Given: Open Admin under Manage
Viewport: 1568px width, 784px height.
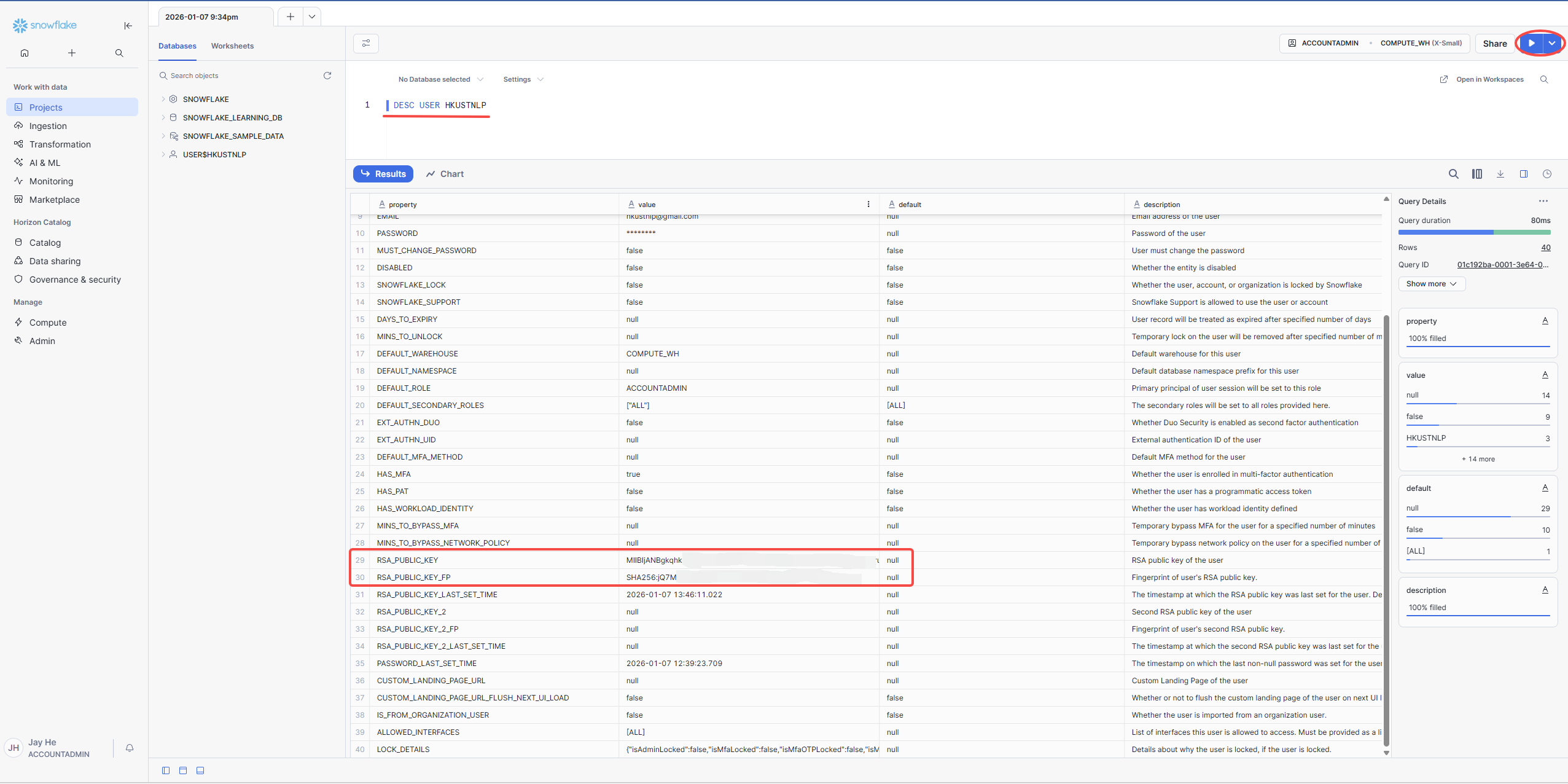Looking at the screenshot, I should 72,340.
